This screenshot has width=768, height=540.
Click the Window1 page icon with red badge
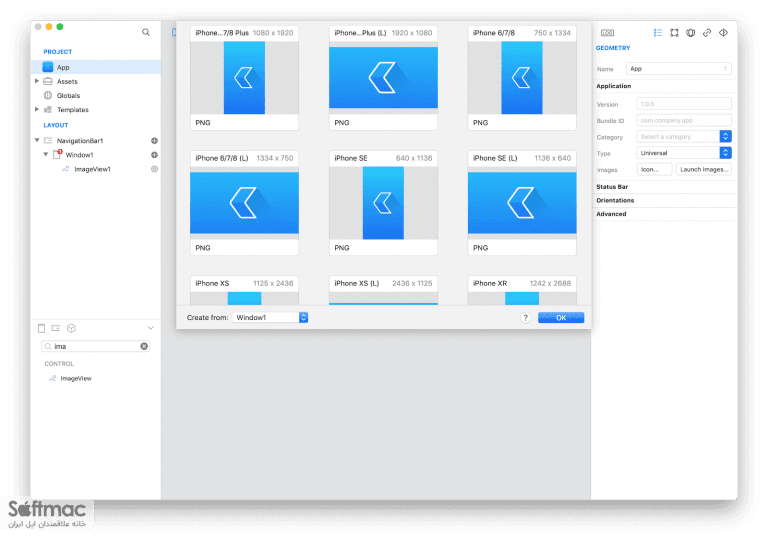click(57, 154)
